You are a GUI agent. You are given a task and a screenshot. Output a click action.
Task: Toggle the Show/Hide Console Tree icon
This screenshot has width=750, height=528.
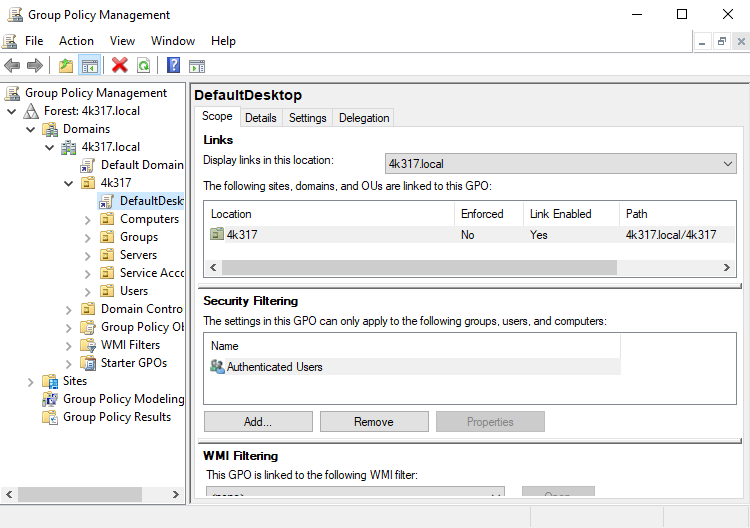(x=90, y=66)
